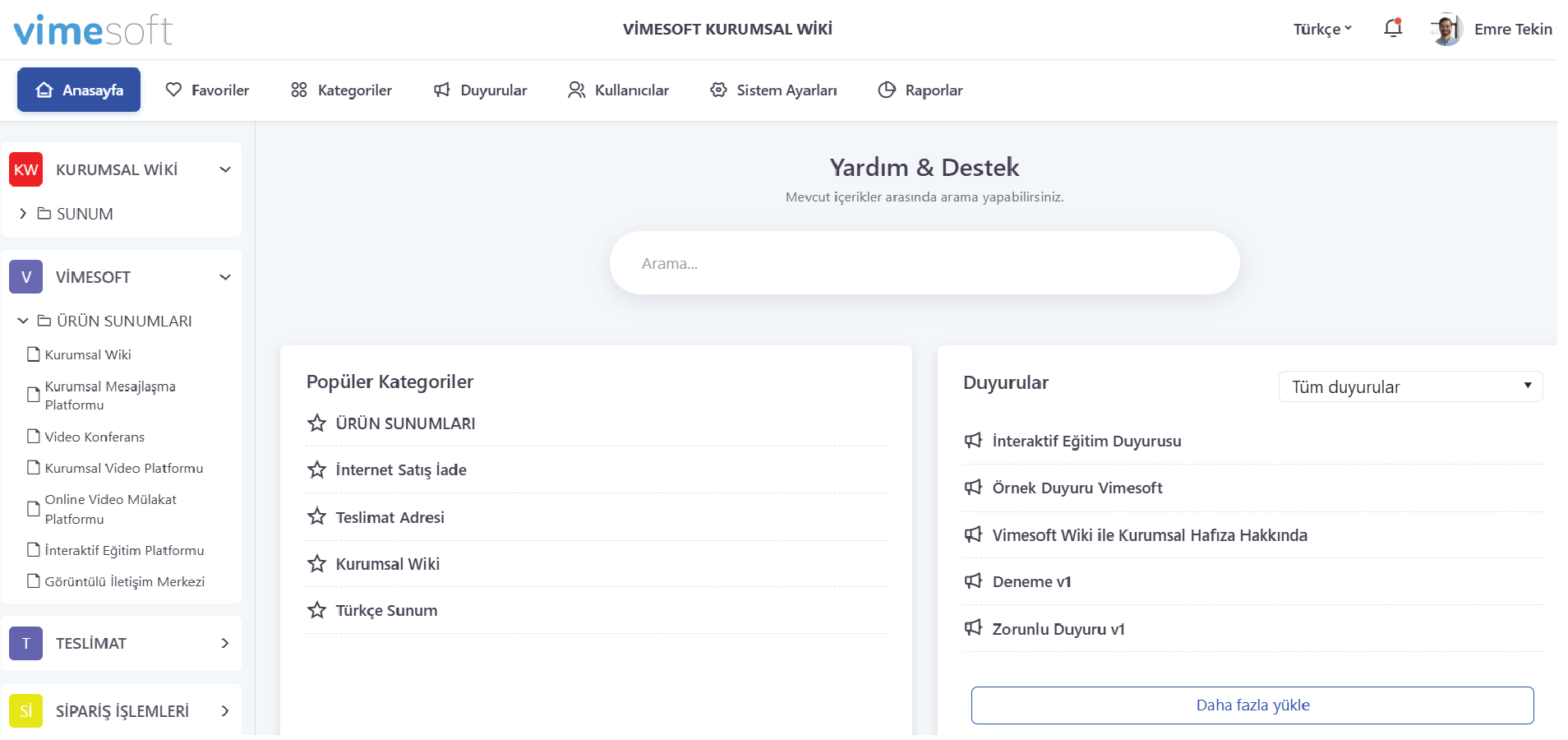The width and height of the screenshot is (1568, 740).
Task: Select the VİMESOFT section title
Action: [x=93, y=277]
